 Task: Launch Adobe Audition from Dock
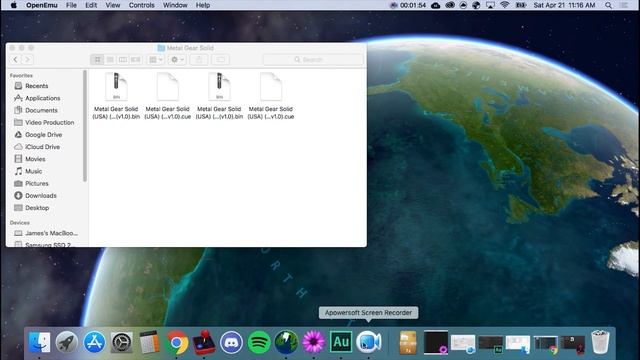341,342
